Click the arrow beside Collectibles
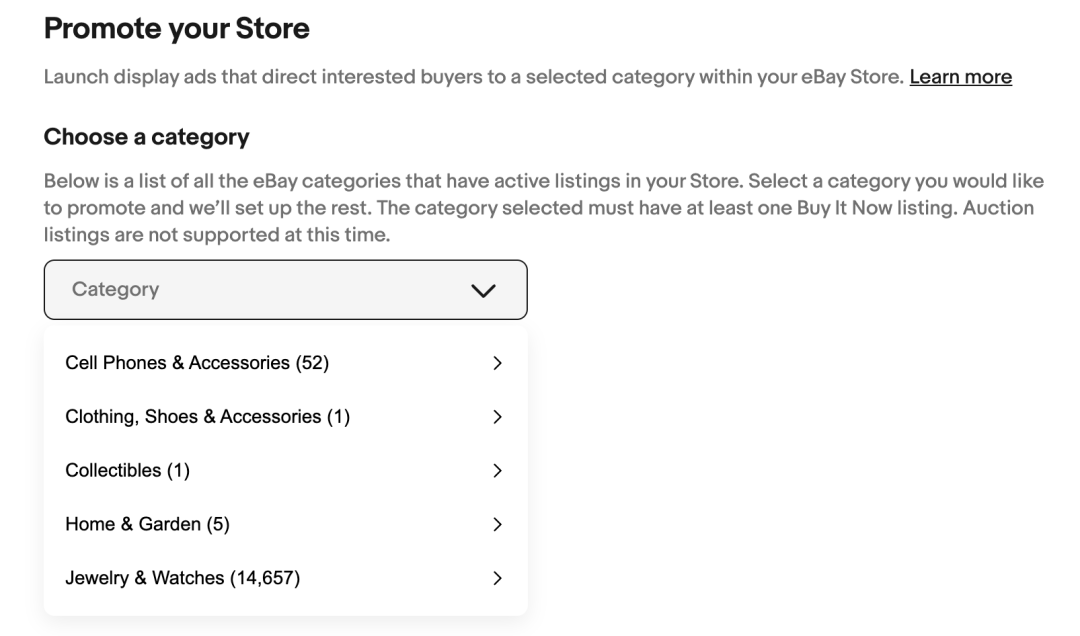Image resolution: width=1080 pixels, height=636 pixels. coord(497,471)
